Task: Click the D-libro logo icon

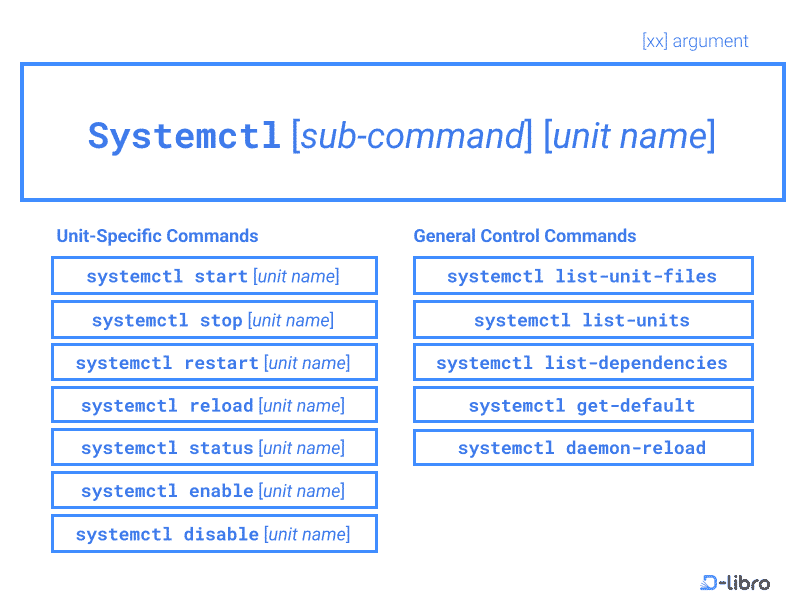Action: (731, 583)
